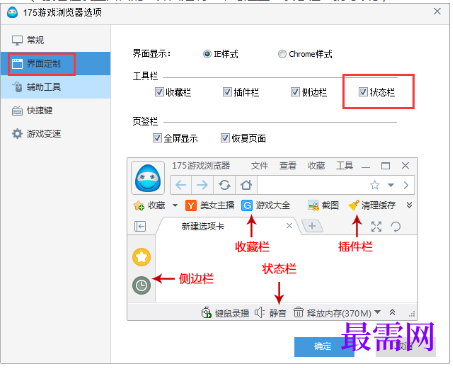Open the 游戏大全 bookmark
Image resolution: width=453 pixels, height=368 pixels.
point(266,205)
